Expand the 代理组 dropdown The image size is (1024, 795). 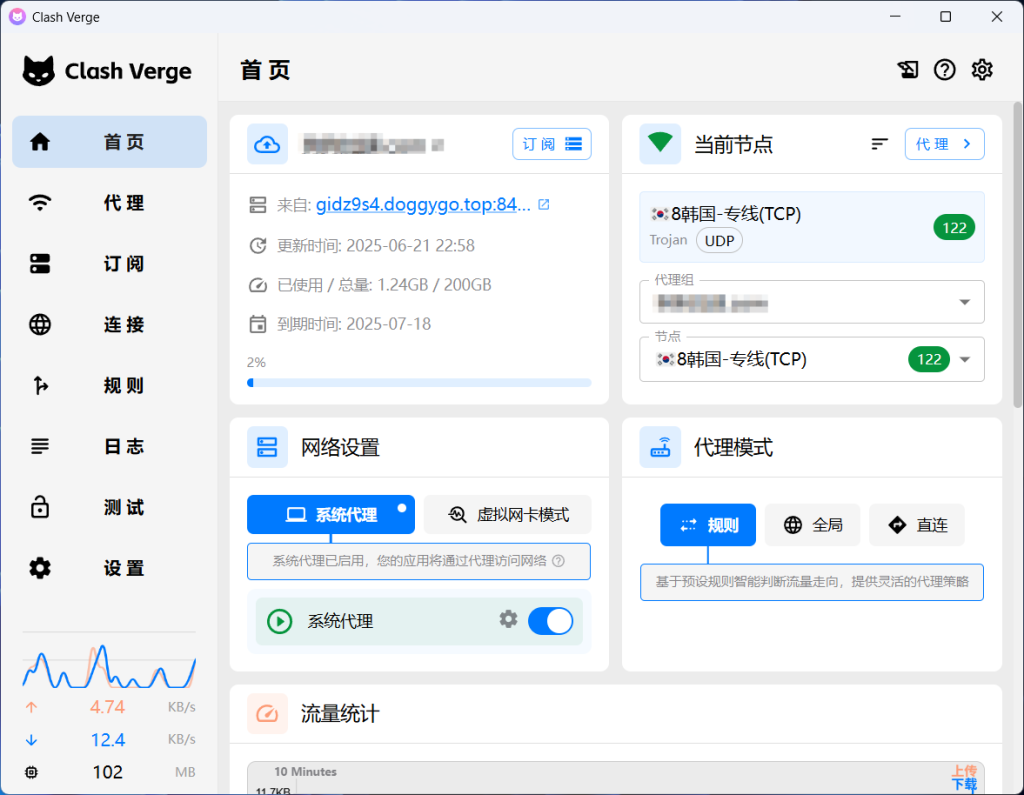pos(811,302)
